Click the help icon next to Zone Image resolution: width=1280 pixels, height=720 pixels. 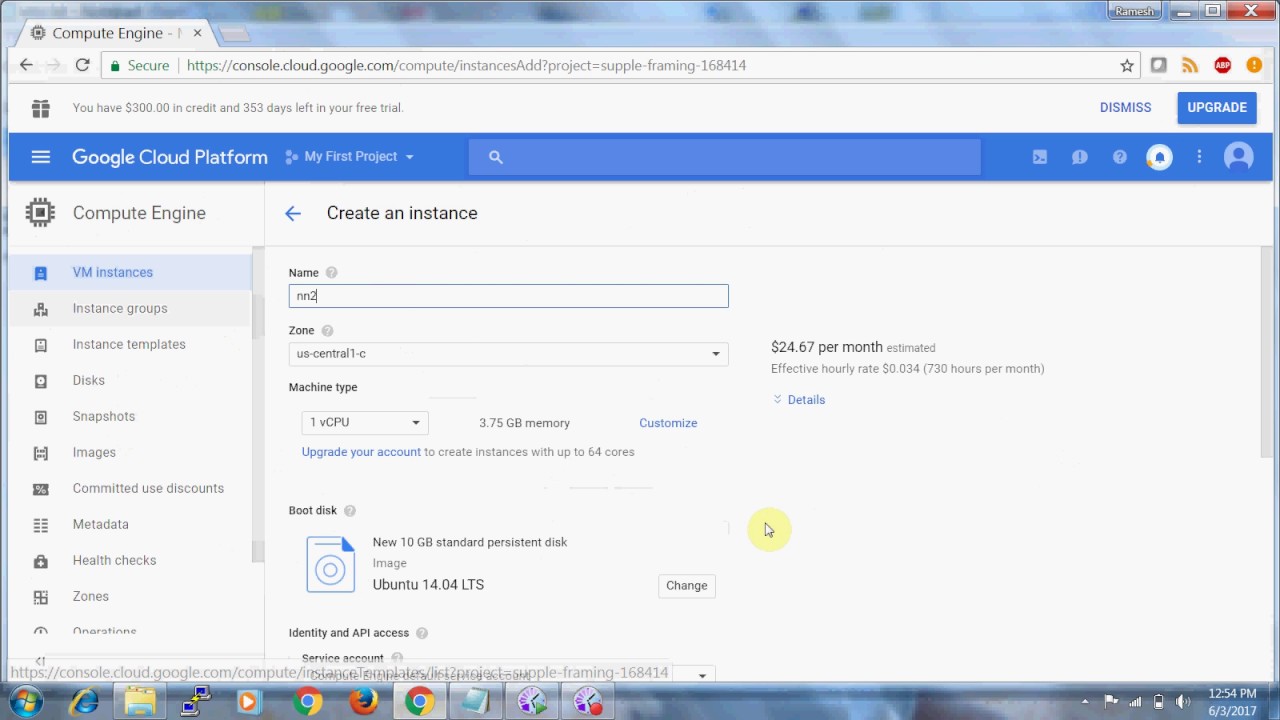pyautogui.click(x=327, y=331)
